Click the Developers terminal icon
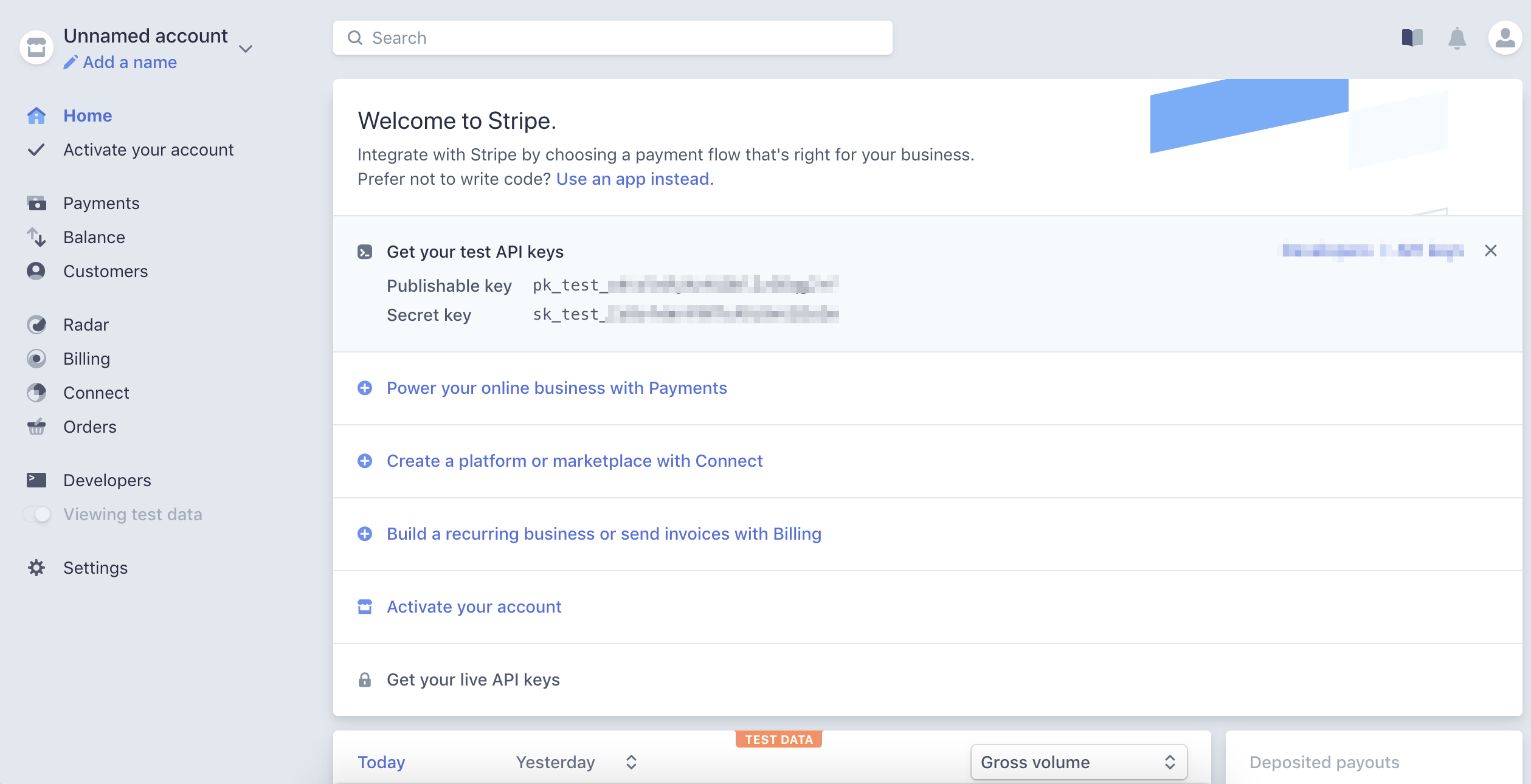1531x784 pixels. pyautogui.click(x=36, y=480)
